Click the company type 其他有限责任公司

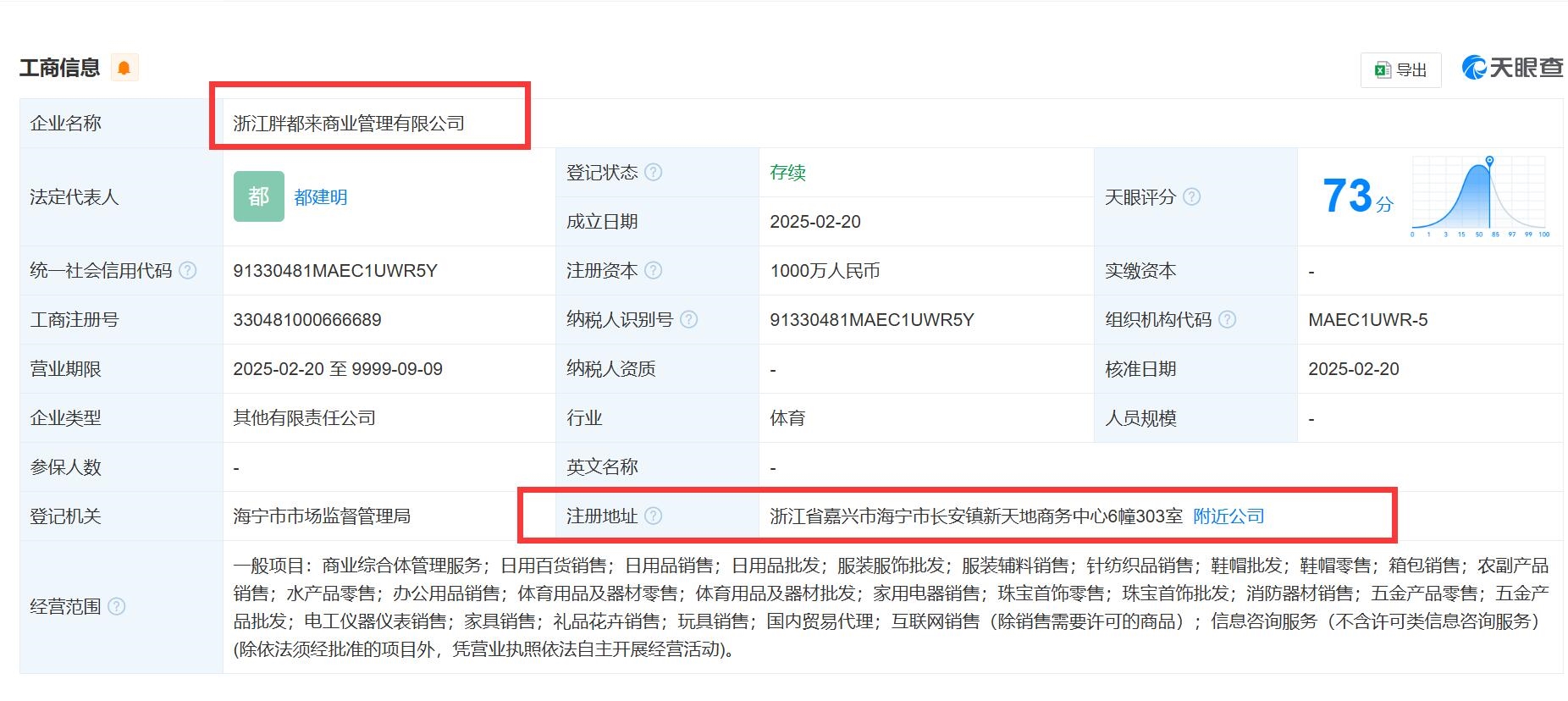click(305, 418)
